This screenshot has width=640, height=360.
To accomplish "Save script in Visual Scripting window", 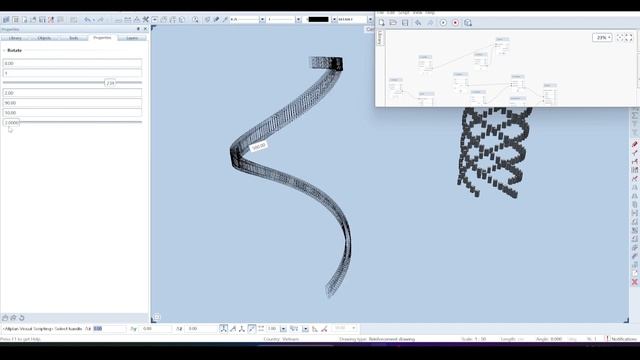I will (x=405, y=23).
